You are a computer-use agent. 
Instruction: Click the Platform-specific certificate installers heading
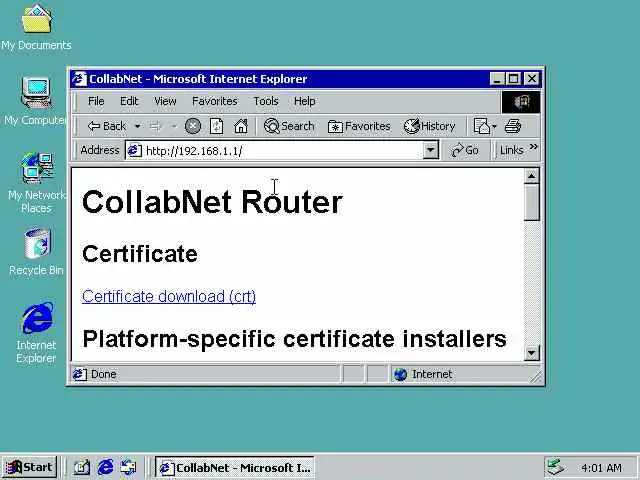point(295,339)
